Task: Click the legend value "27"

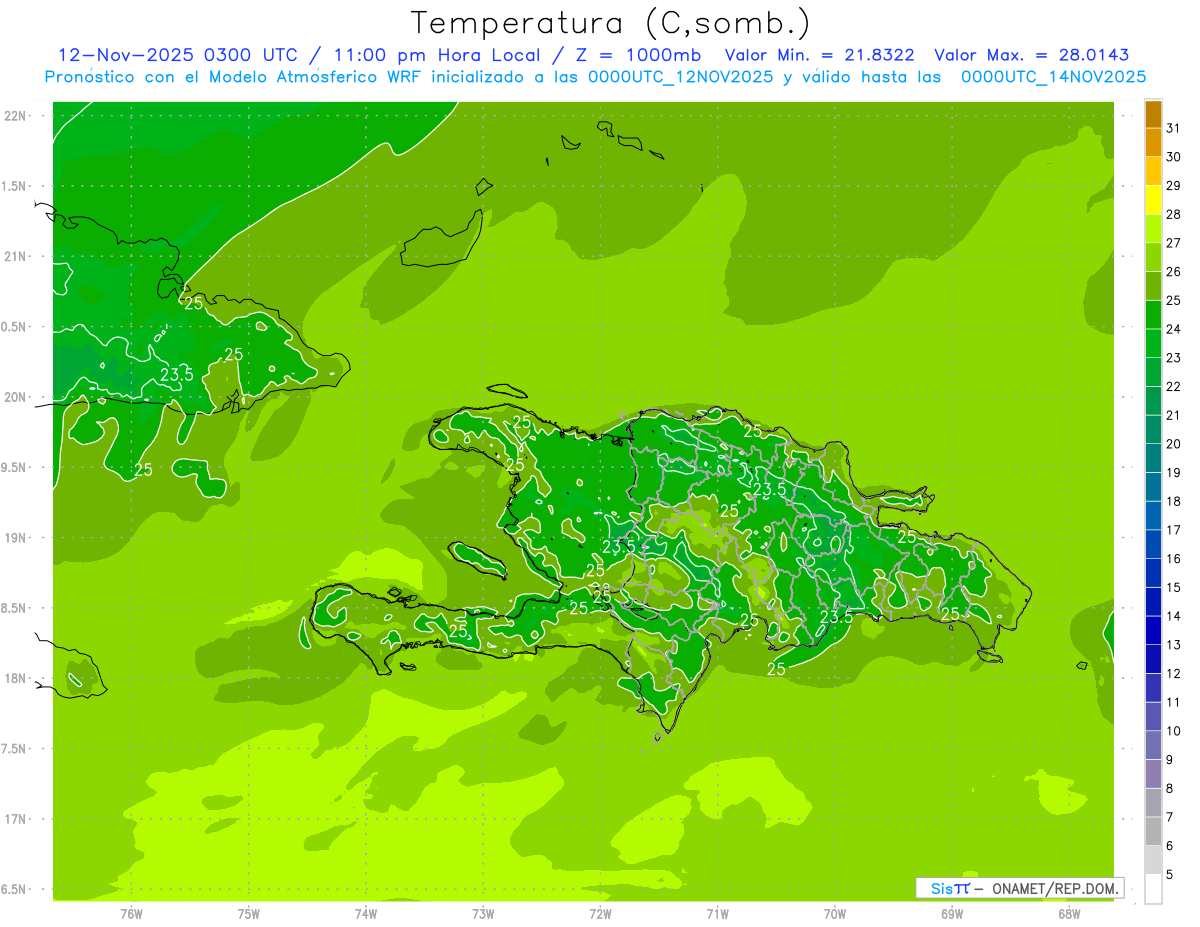Action: pos(1174,243)
